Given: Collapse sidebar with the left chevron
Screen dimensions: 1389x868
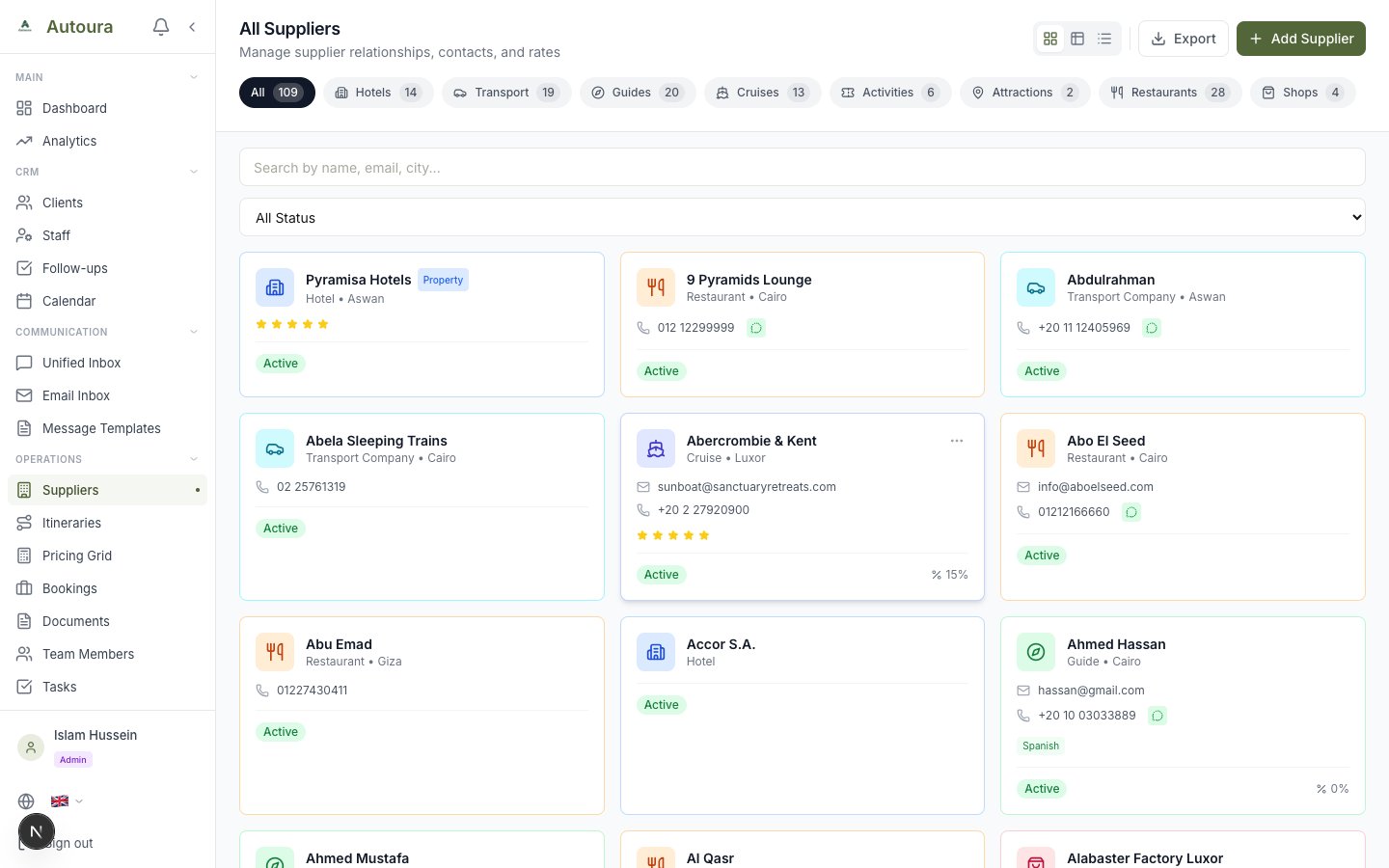Looking at the screenshot, I should click(x=192, y=27).
